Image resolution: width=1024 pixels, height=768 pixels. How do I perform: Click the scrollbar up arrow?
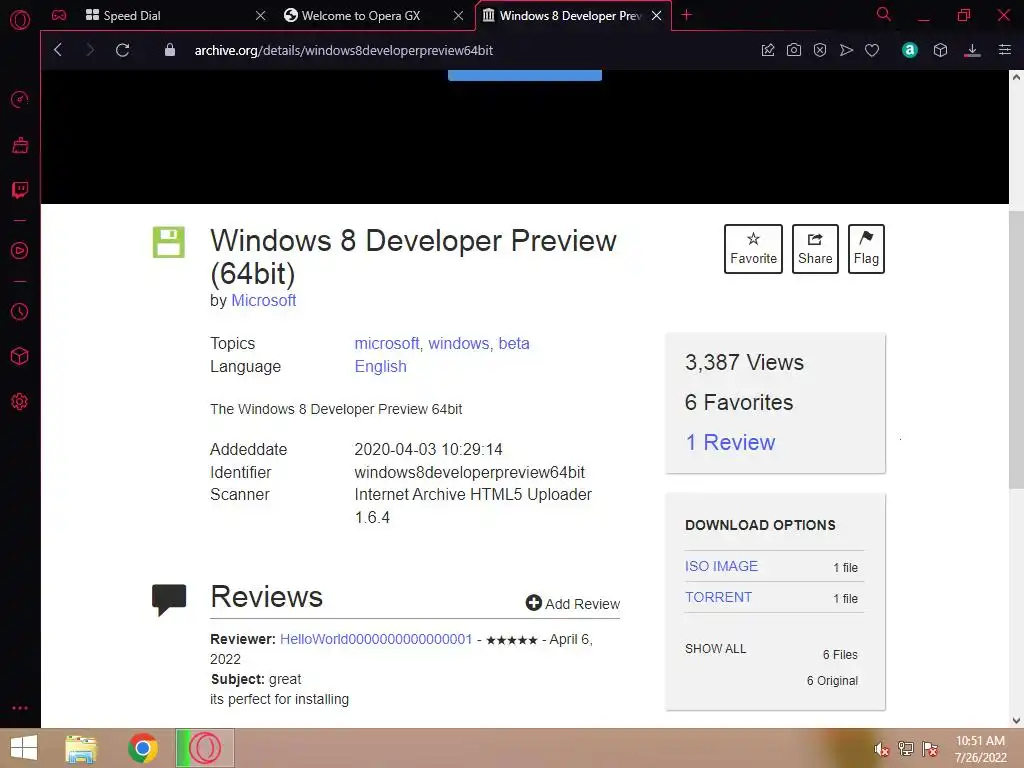[1016, 76]
